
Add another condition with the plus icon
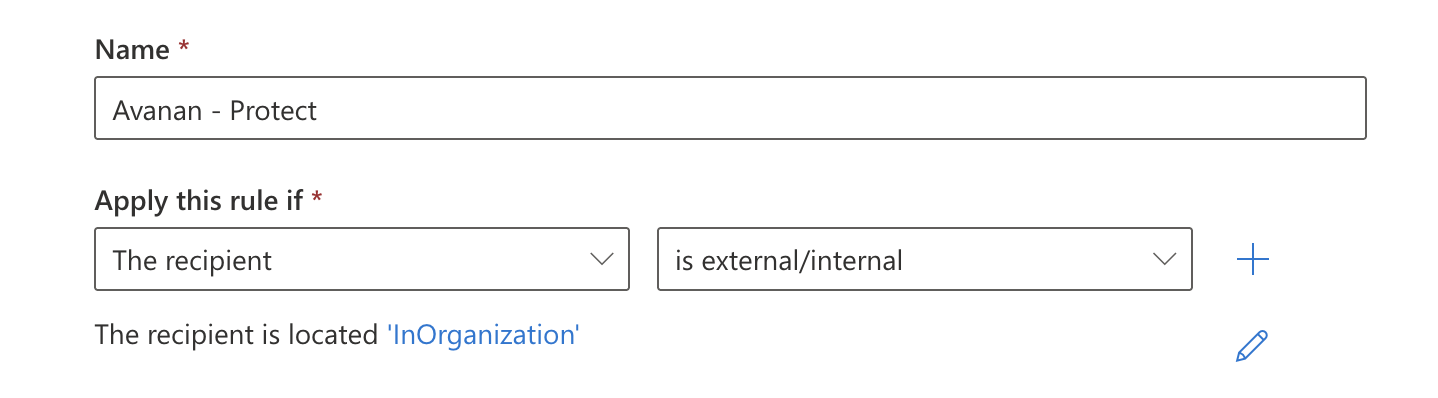[x=1252, y=261]
